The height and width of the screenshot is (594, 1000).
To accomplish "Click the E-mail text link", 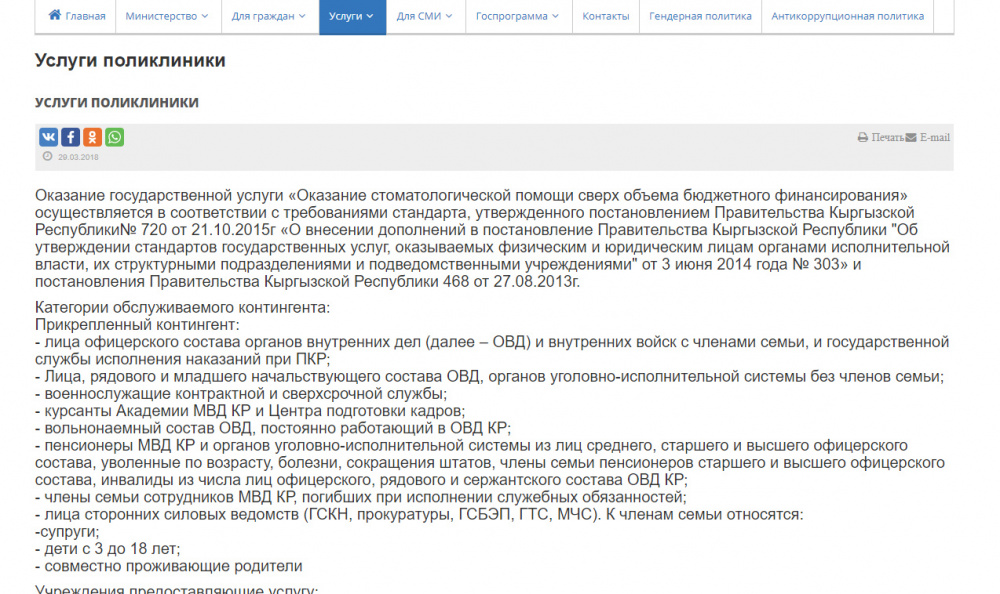I will 935,138.
